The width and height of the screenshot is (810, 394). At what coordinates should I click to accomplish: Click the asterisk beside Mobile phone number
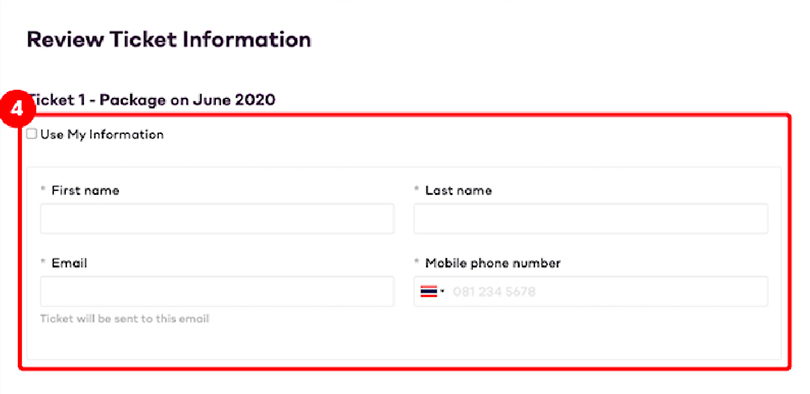click(x=417, y=263)
